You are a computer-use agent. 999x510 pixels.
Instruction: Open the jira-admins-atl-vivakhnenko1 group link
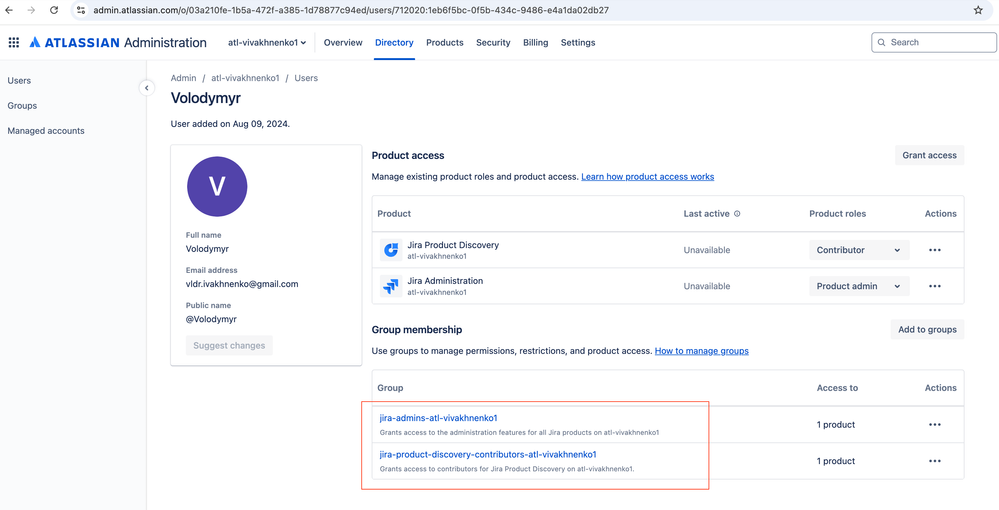[438, 418]
